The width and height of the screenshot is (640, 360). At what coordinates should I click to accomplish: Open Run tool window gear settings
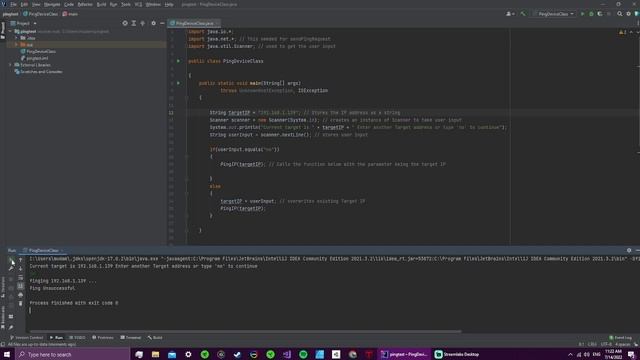(x=629, y=250)
